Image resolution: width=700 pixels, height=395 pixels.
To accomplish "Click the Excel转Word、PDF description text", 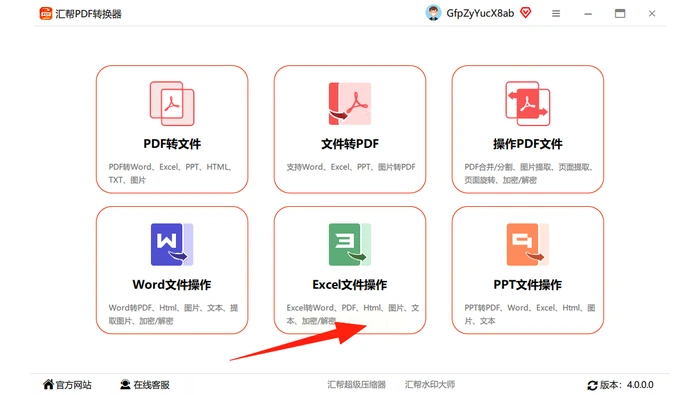I will [x=353, y=314].
